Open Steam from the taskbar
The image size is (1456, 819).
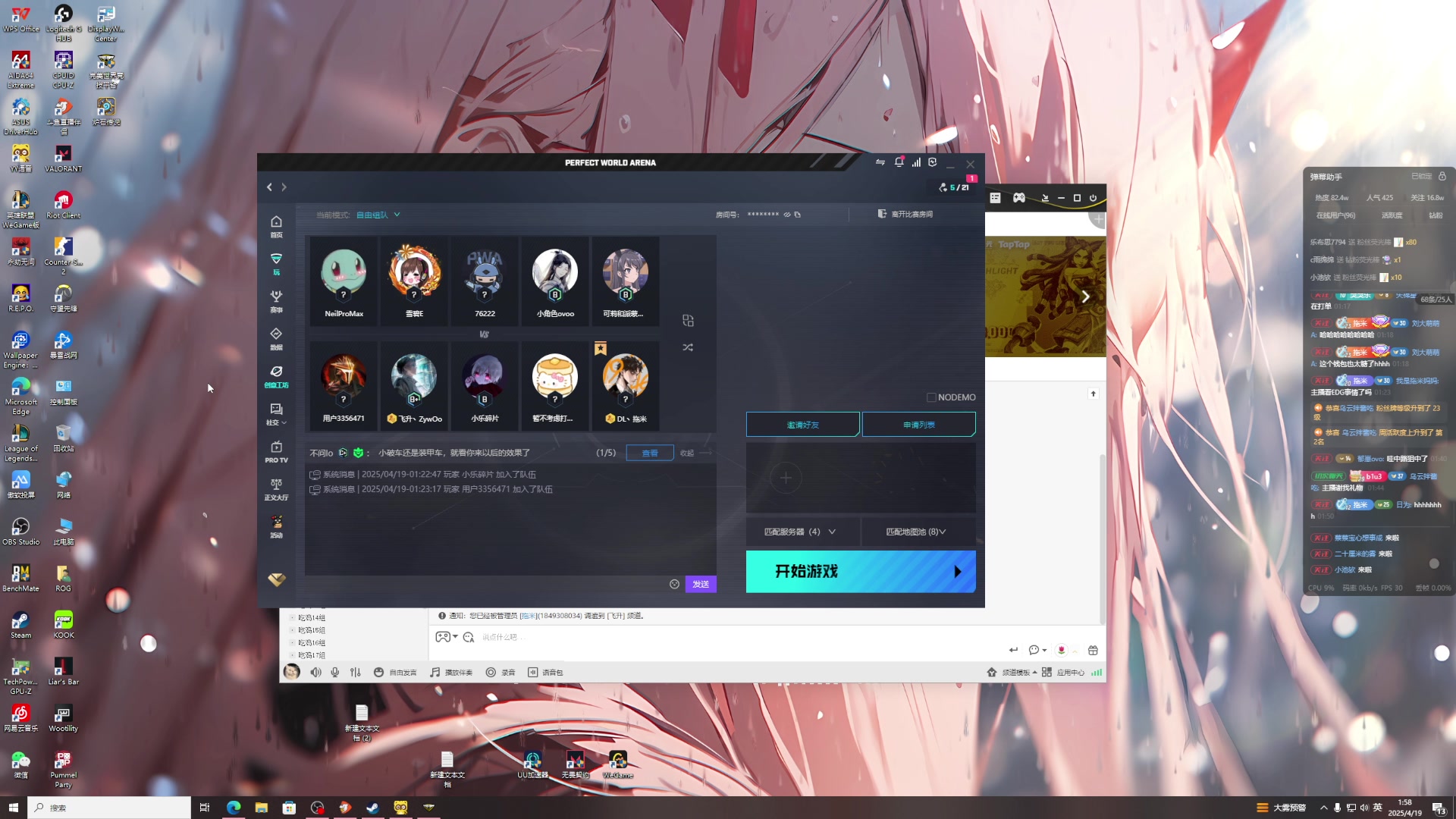pos(372,808)
